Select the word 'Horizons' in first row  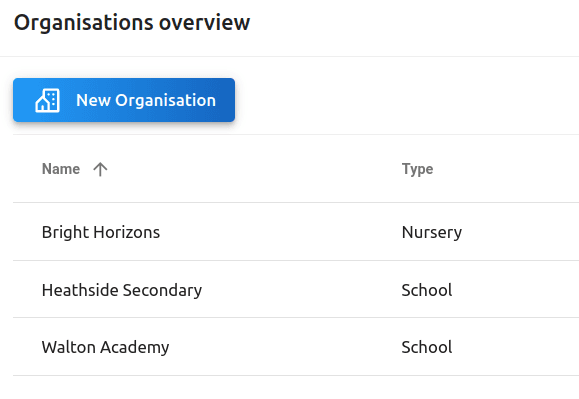point(127,232)
